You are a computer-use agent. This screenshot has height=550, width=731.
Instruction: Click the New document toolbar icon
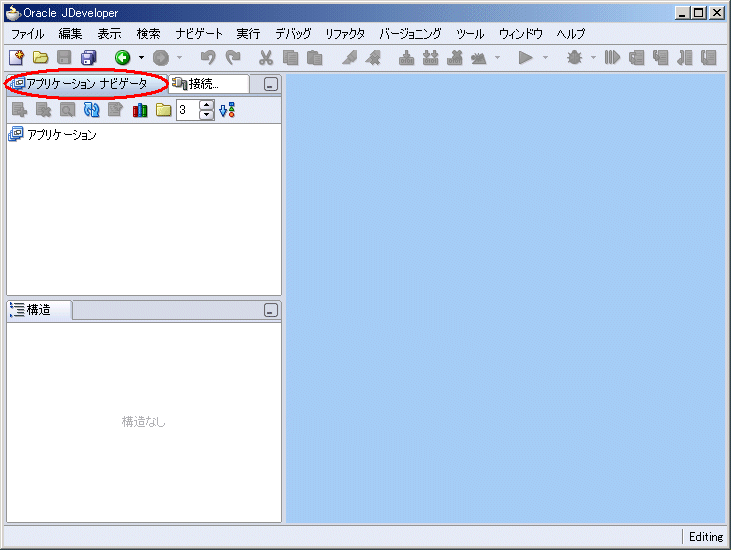tap(17, 58)
